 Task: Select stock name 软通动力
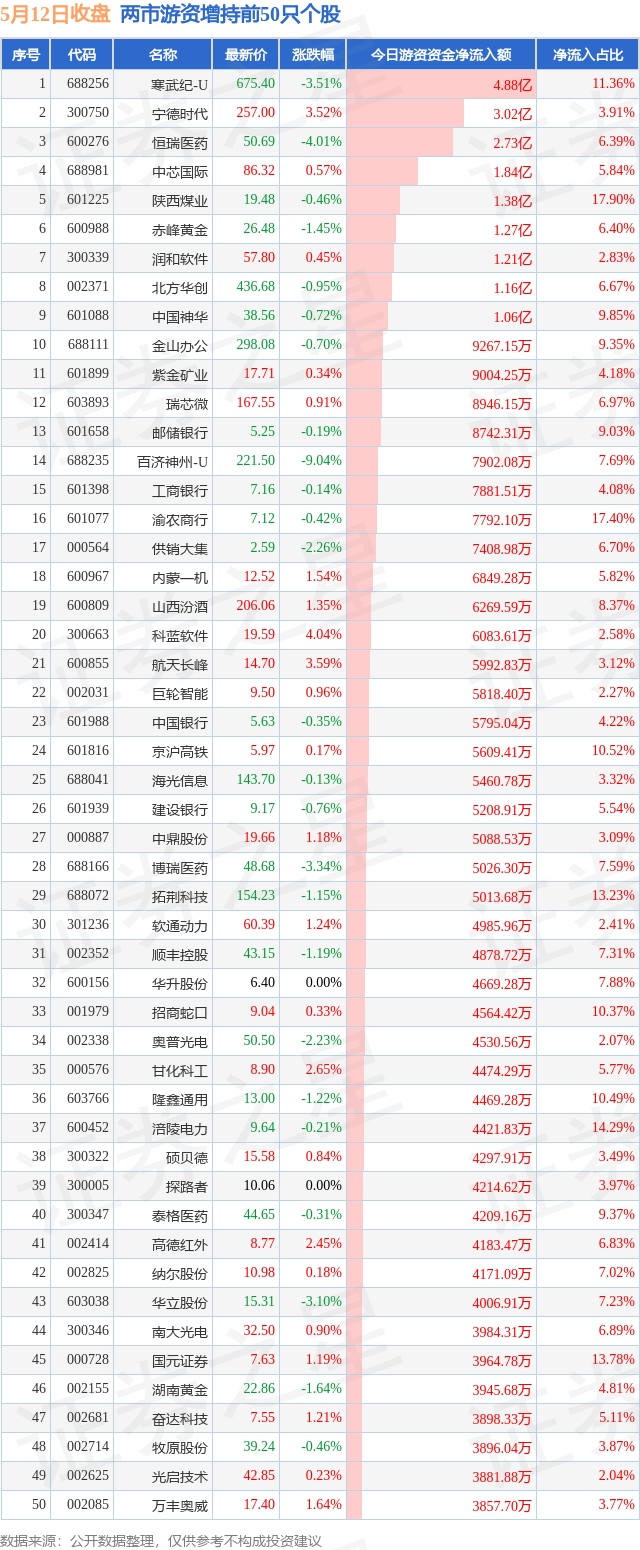(x=179, y=925)
